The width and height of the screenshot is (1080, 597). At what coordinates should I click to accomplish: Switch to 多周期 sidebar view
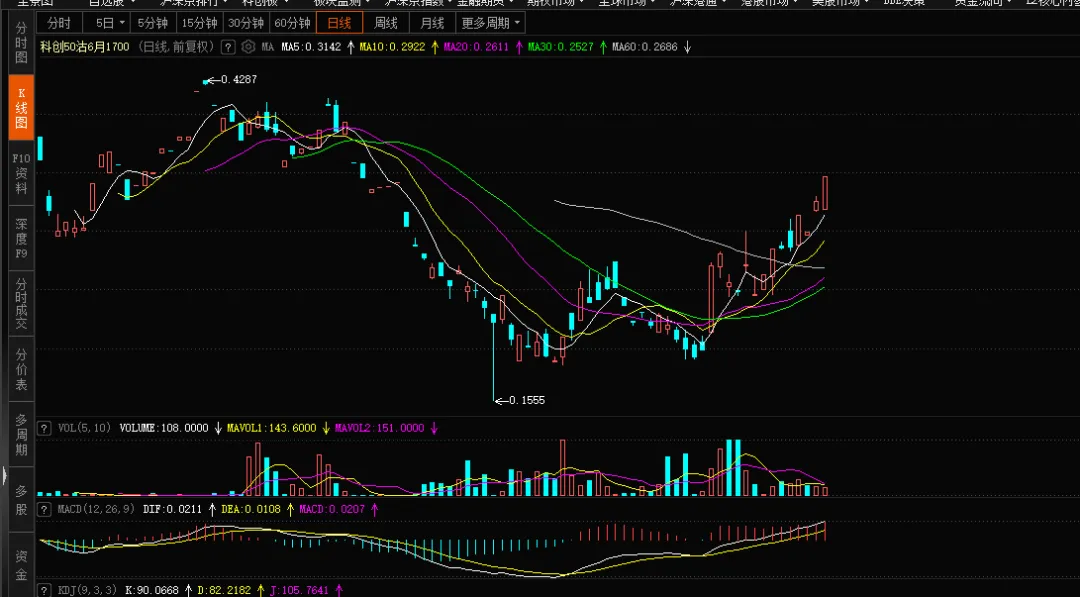(21, 434)
